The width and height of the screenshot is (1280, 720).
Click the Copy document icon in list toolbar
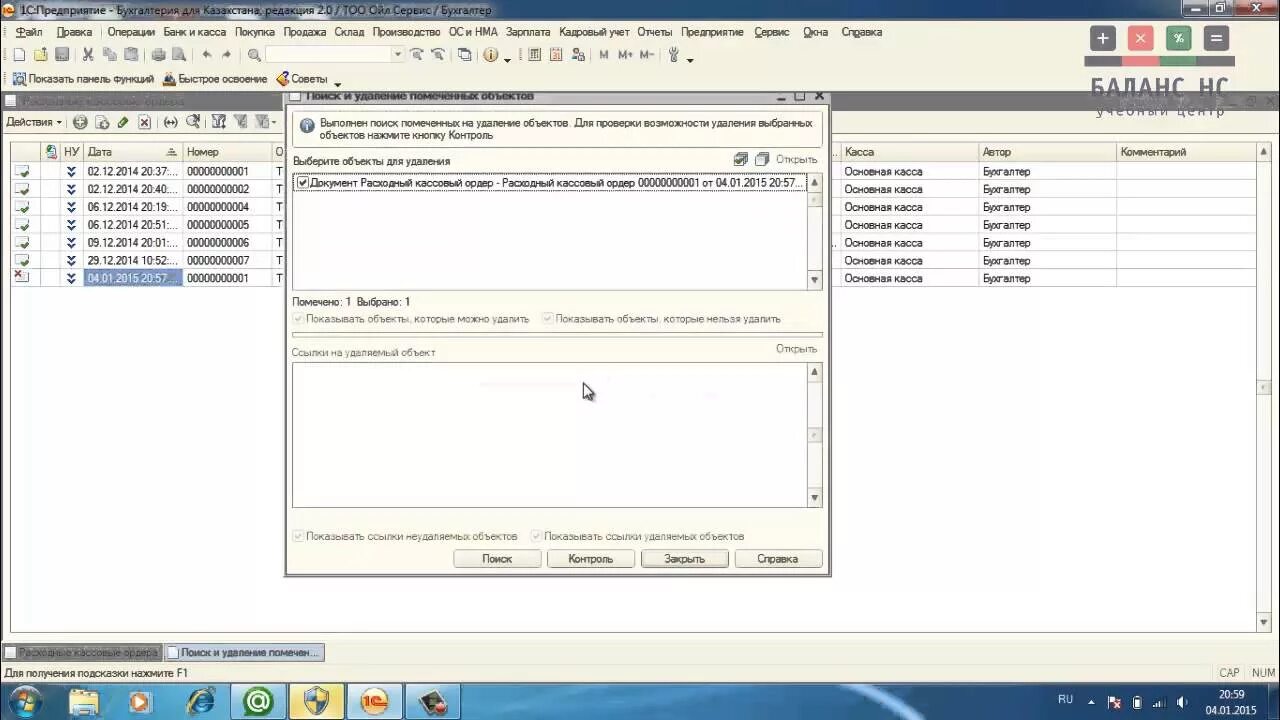pyautogui.click(x=102, y=122)
